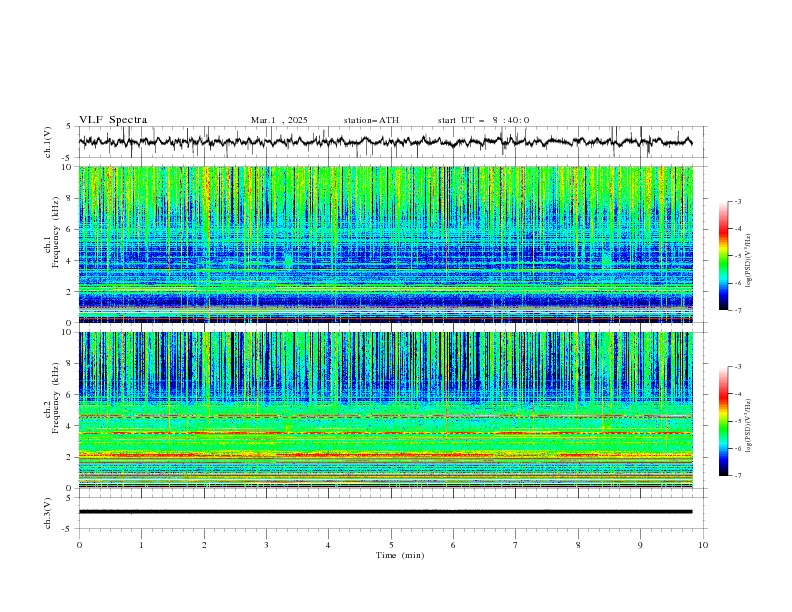Click the ch.1 spectrogram color bar

[723, 256]
